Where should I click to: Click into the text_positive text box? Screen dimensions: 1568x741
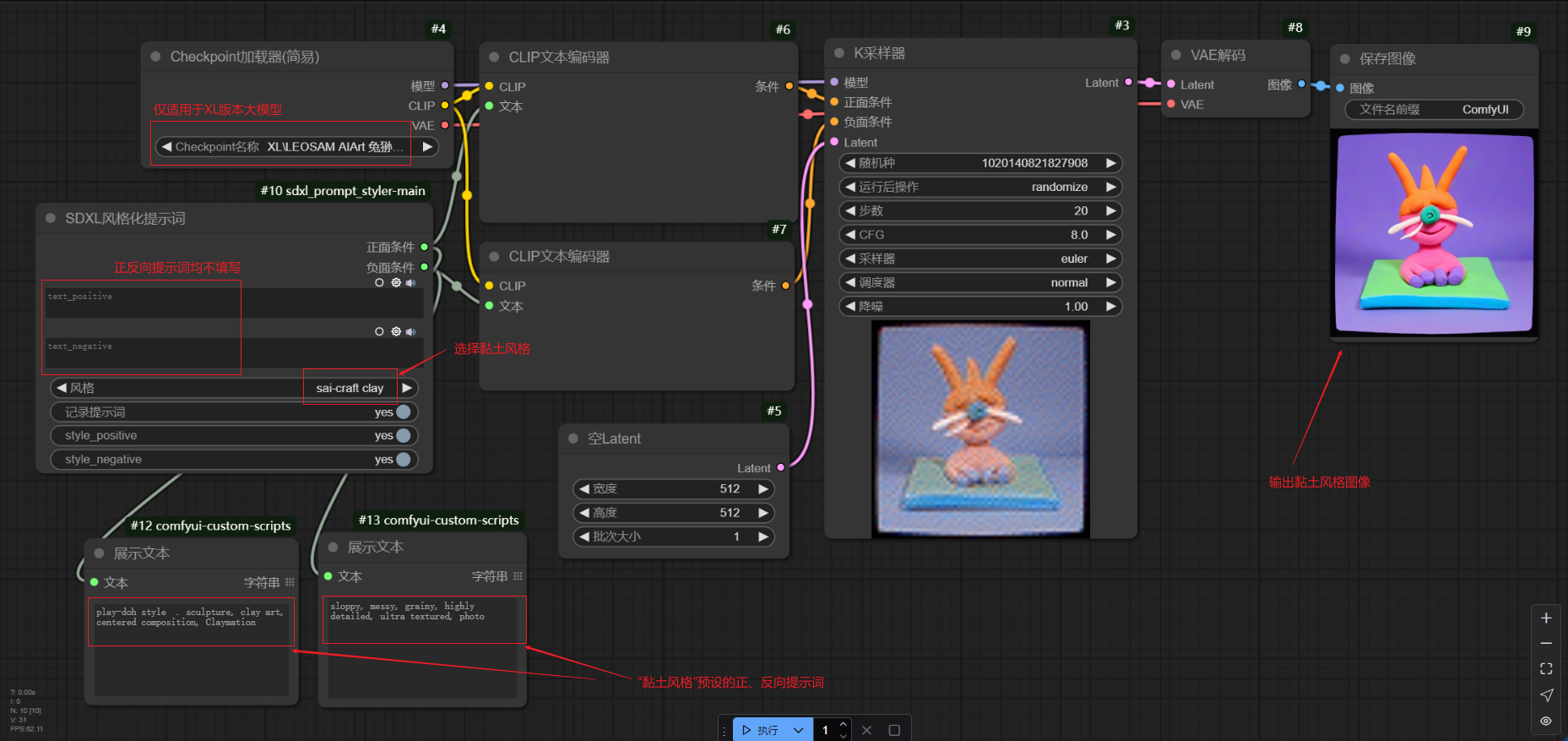(235, 303)
